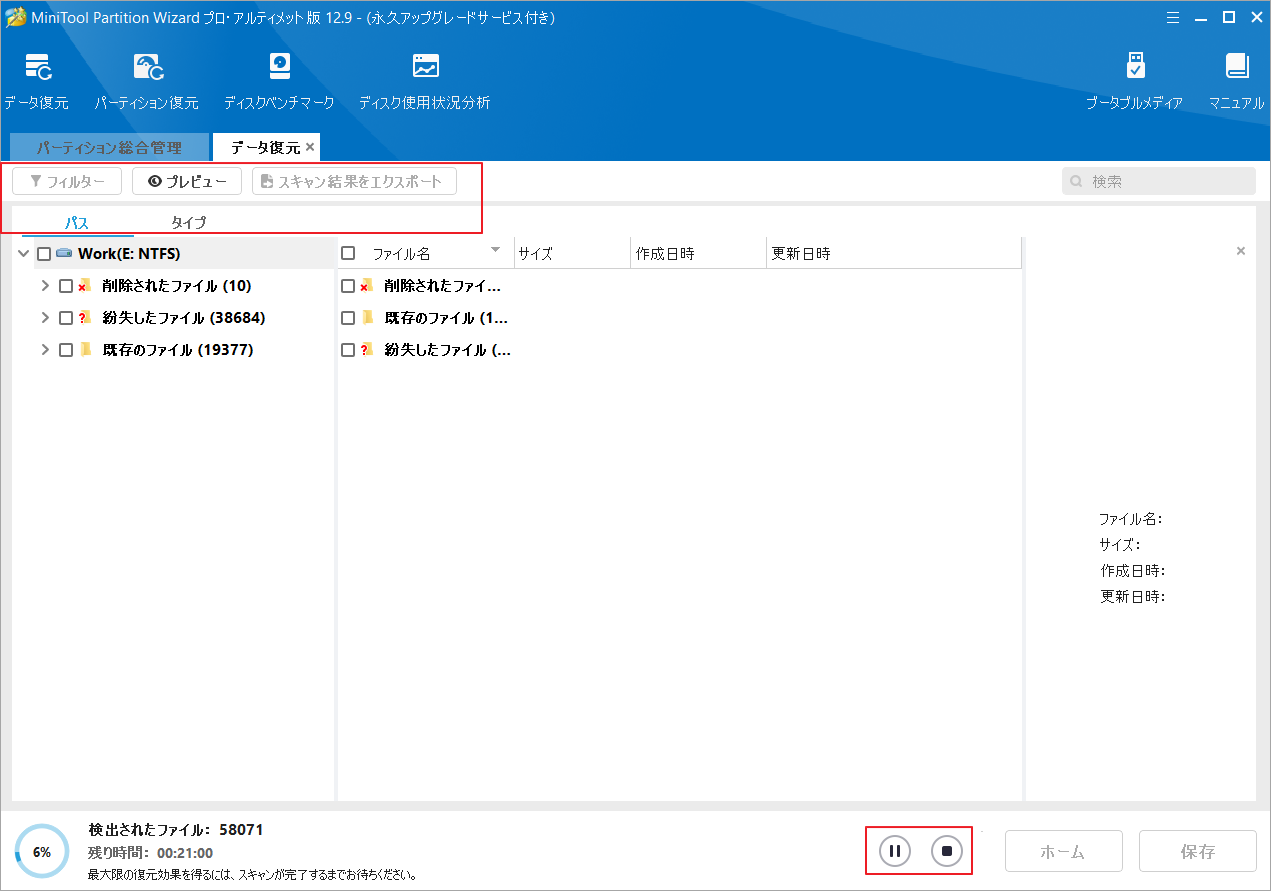Open the データ復元 (Data Recovery) toolbar icon
Screen dimensions: 1271x891
37,68
